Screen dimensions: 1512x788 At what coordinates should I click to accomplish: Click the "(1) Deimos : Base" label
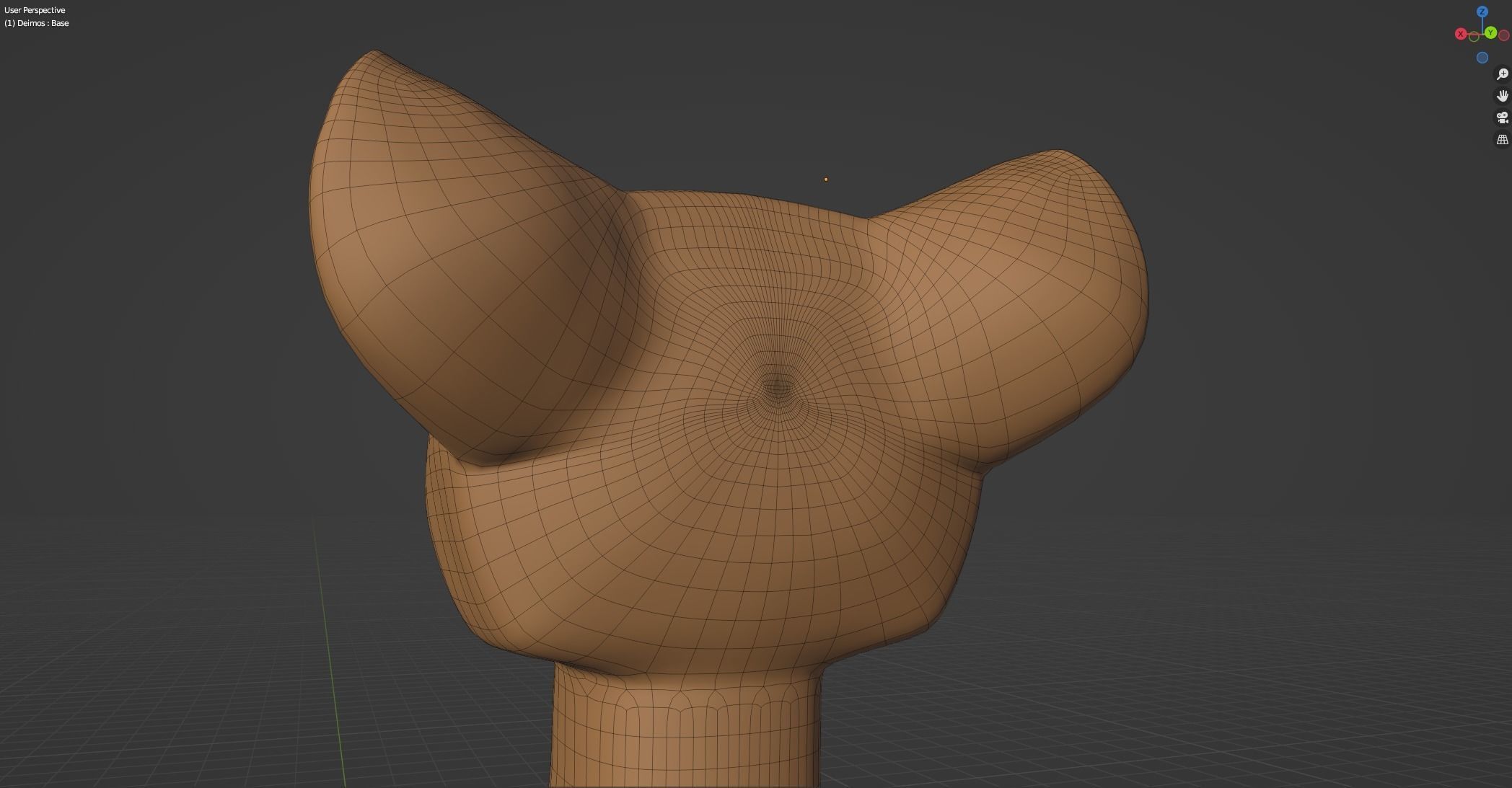pos(37,23)
